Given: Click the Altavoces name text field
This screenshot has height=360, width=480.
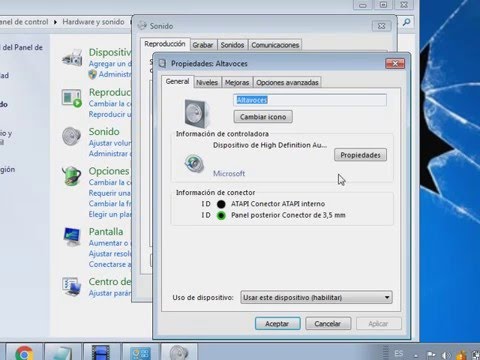Looking at the screenshot, I should coord(310,100).
